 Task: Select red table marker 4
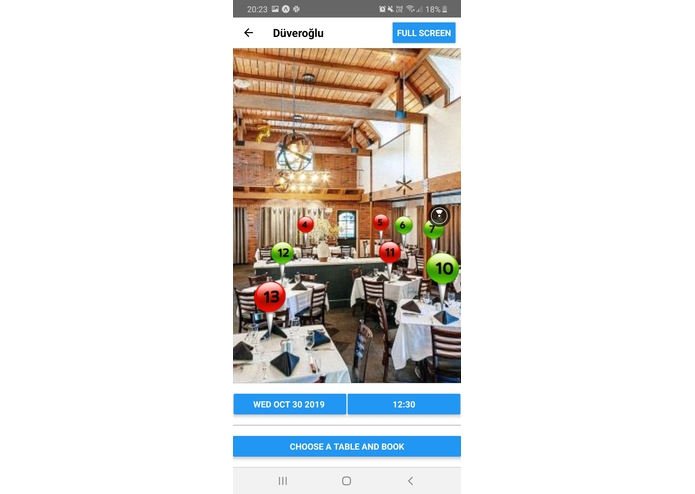coord(305,225)
